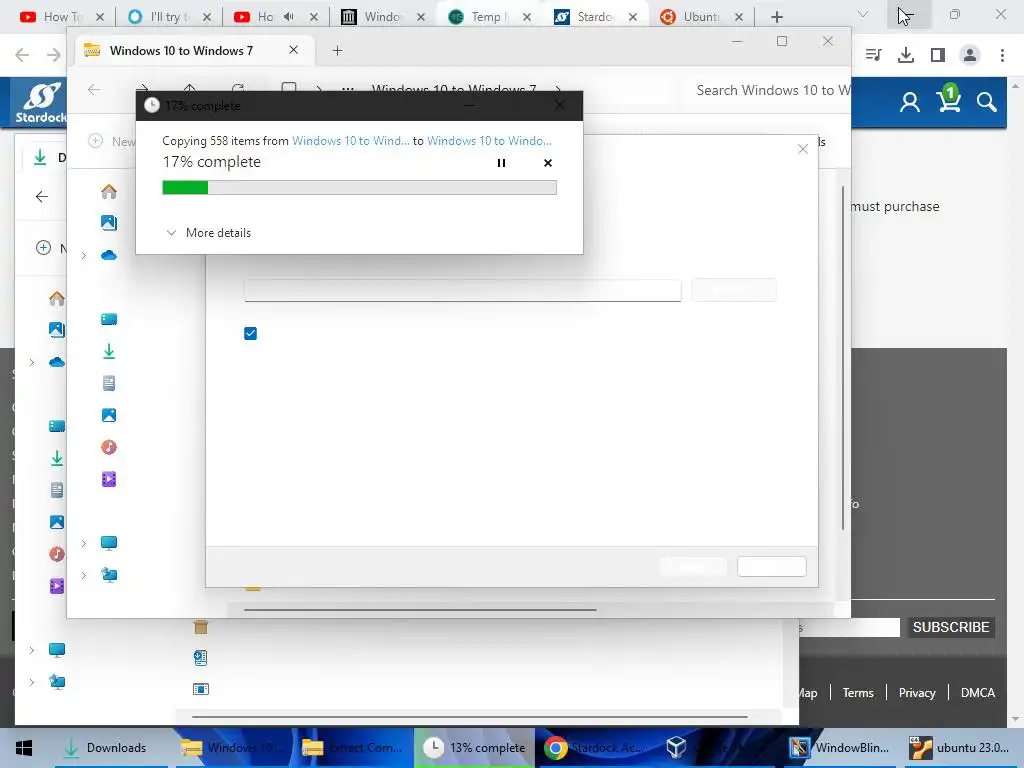
Task: Go back in the Downloads Explorer window
Action: click(x=42, y=197)
